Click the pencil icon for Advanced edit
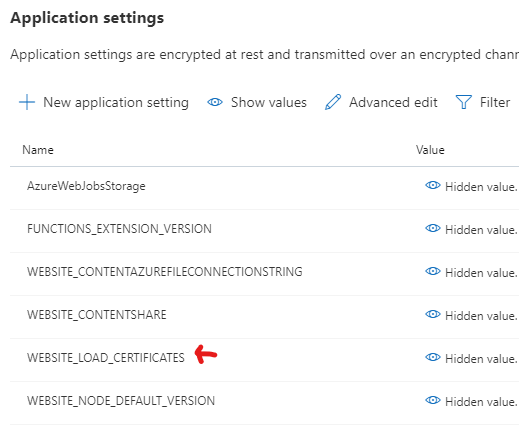 [x=333, y=102]
